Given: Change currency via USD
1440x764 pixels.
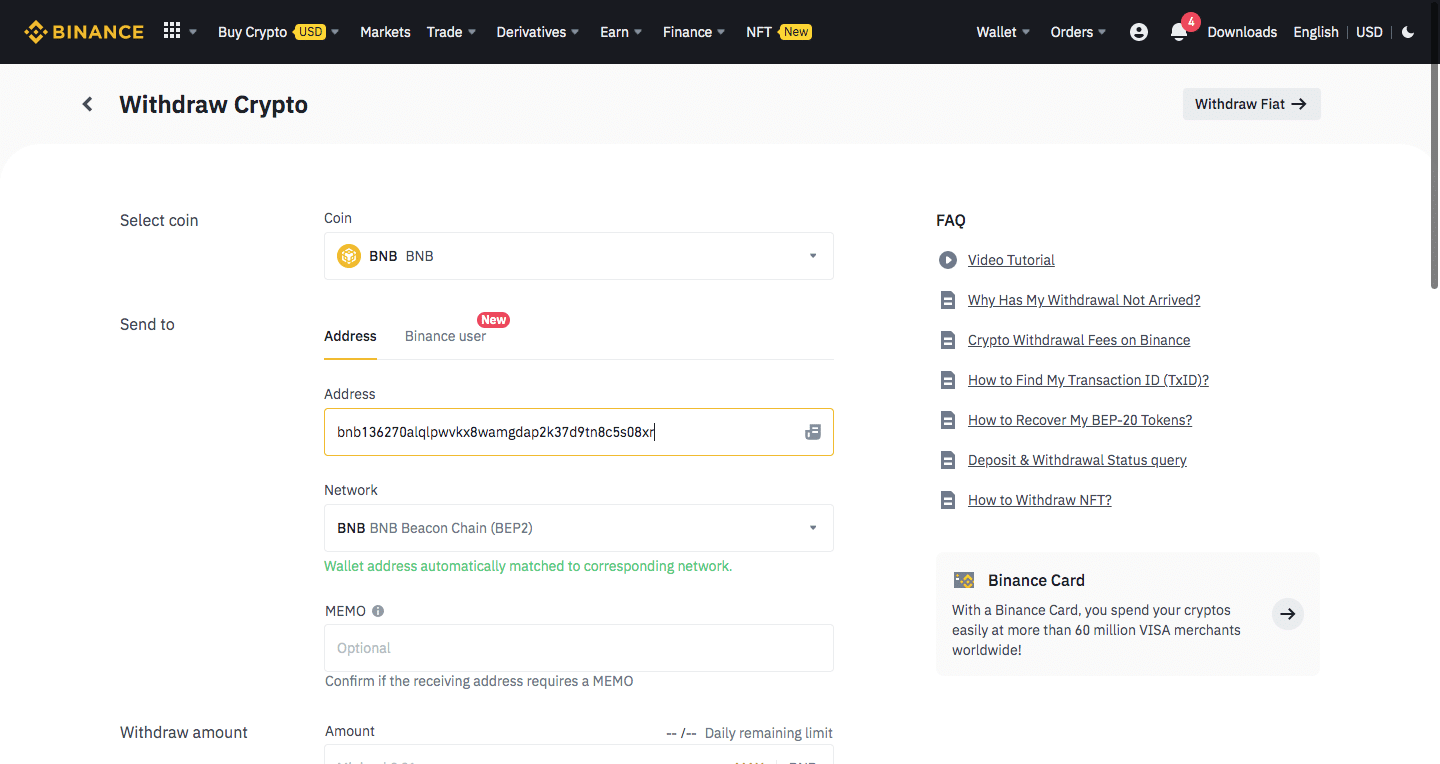Looking at the screenshot, I should click(1369, 32).
